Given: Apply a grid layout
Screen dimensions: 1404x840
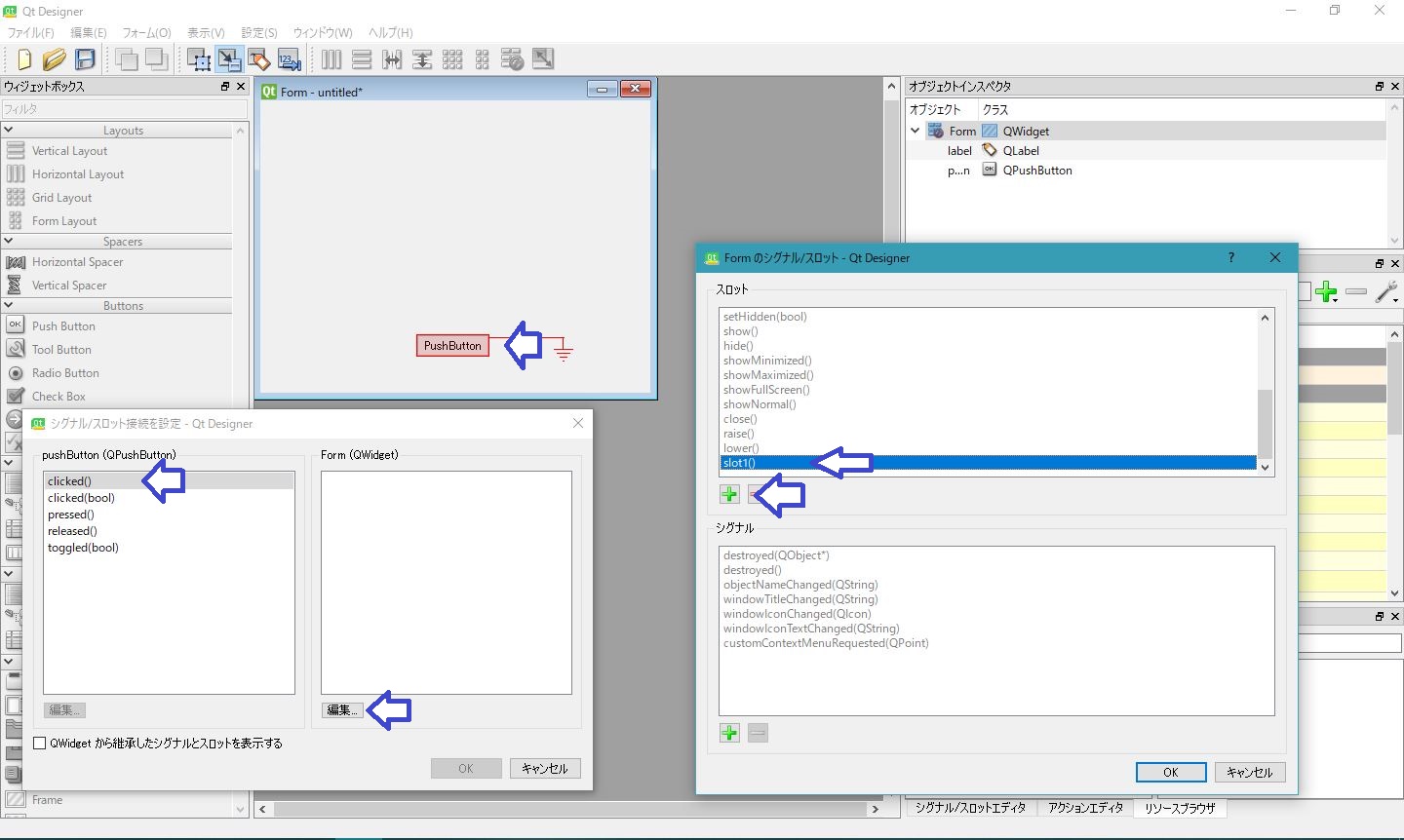Looking at the screenshot, I should click(x=453, y=59).
